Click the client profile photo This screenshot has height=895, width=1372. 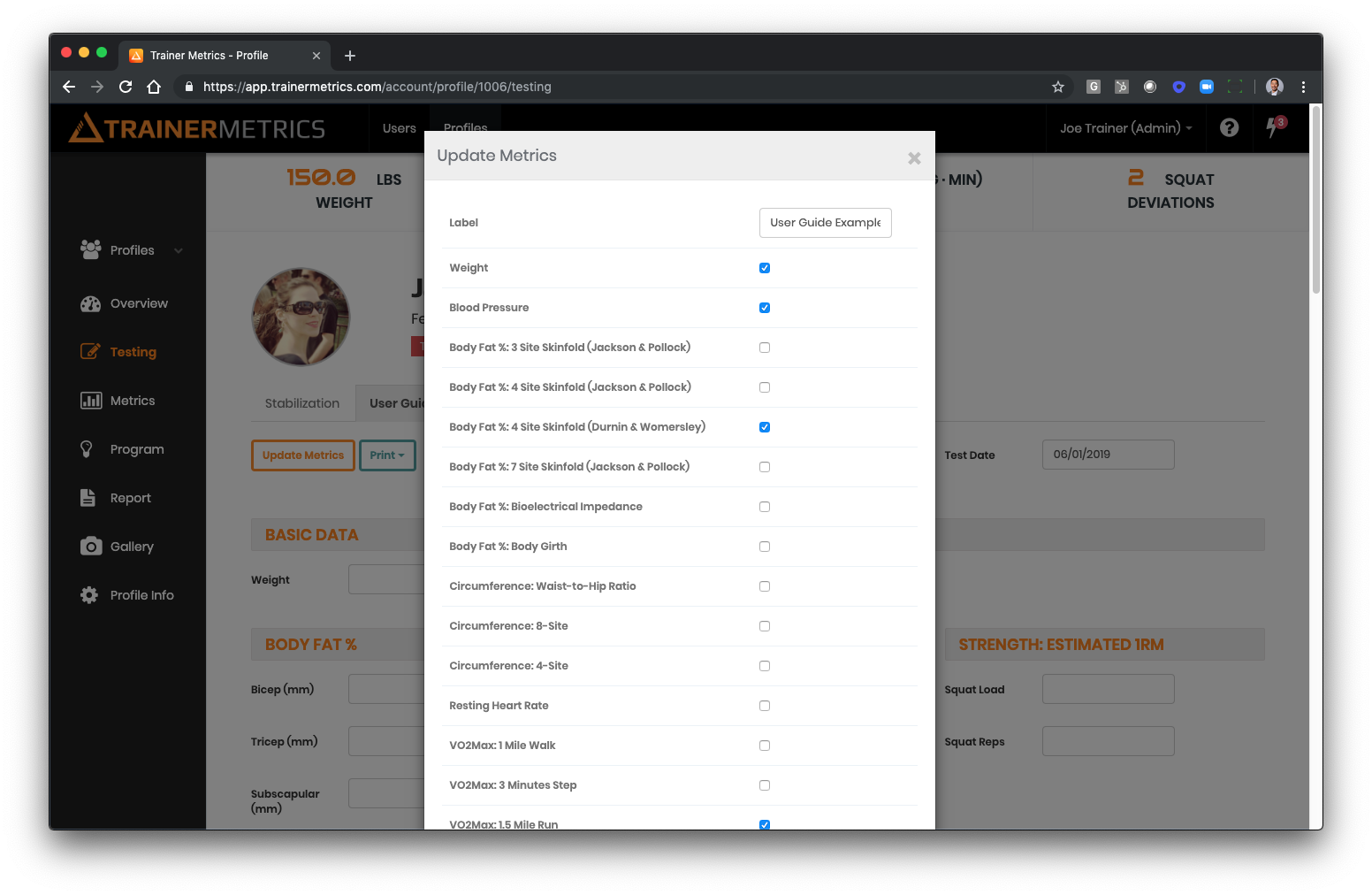(x=301, y=317)
